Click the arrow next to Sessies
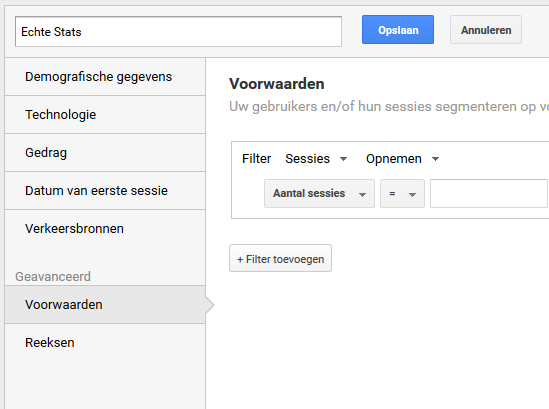The image size is (549, 409). coord(343,159)
